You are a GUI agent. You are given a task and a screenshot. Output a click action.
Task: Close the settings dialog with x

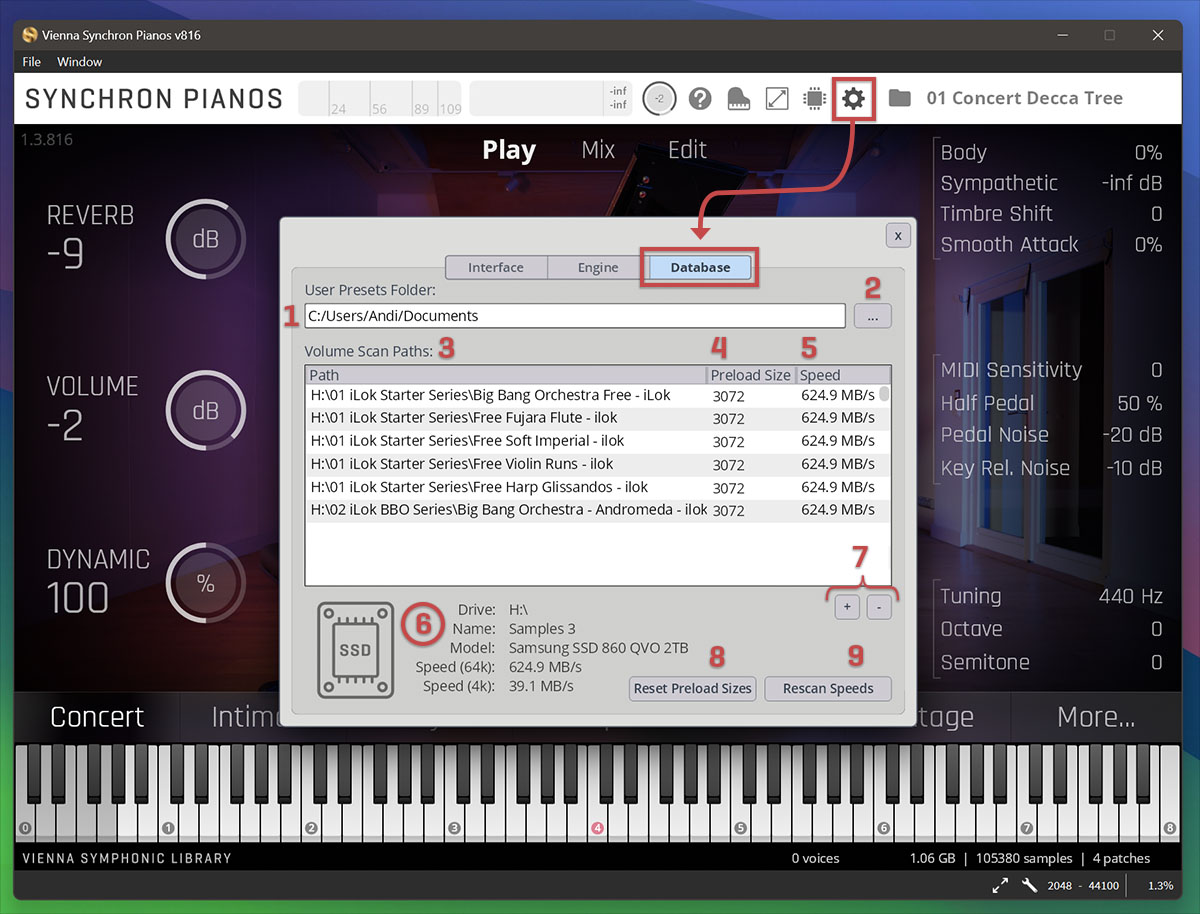click(x=898, y=235)
